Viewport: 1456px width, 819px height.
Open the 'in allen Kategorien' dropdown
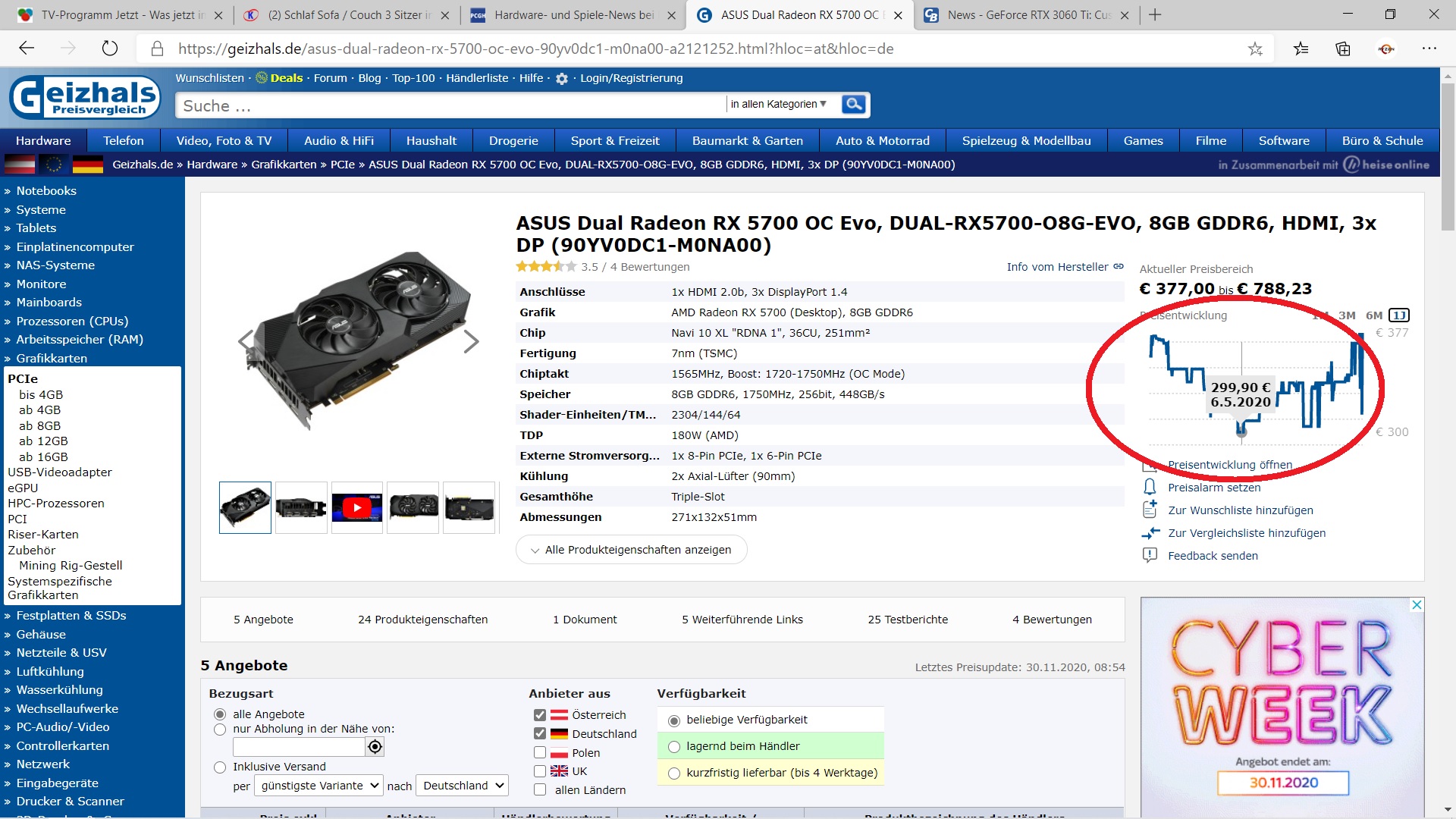click(778, 104)
